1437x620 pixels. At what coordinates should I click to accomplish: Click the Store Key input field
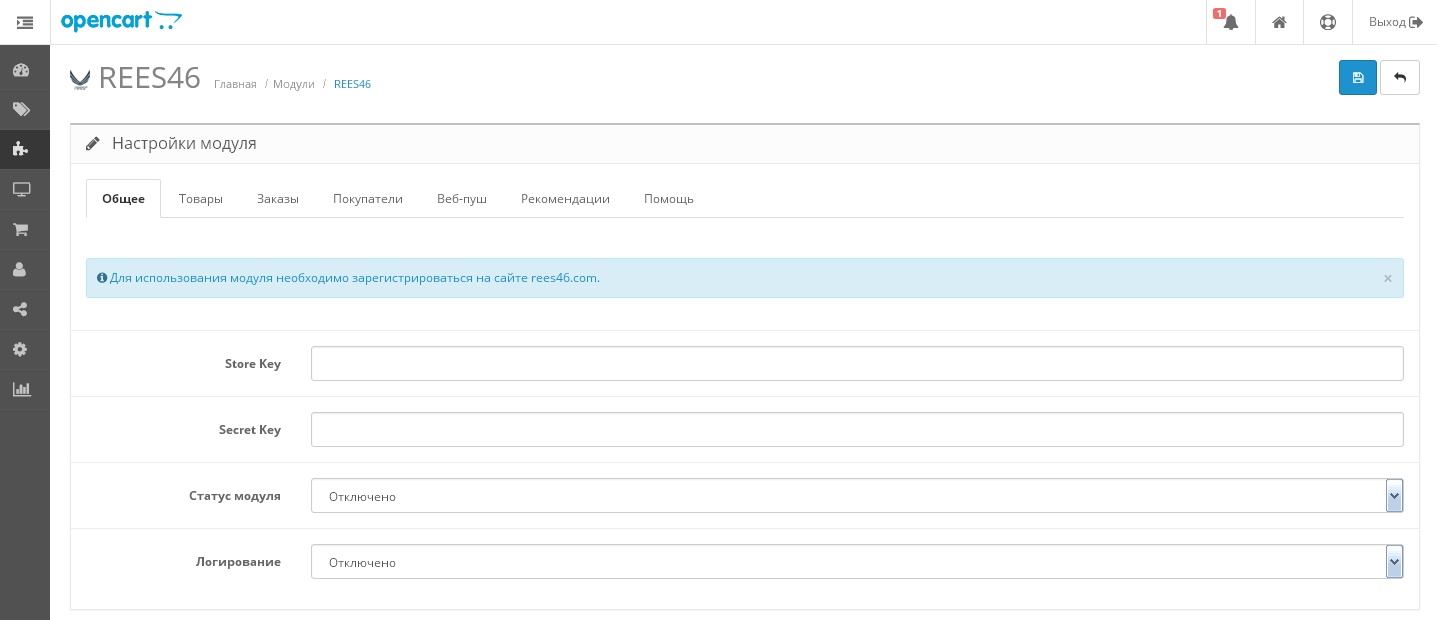[x=856, y=364]
